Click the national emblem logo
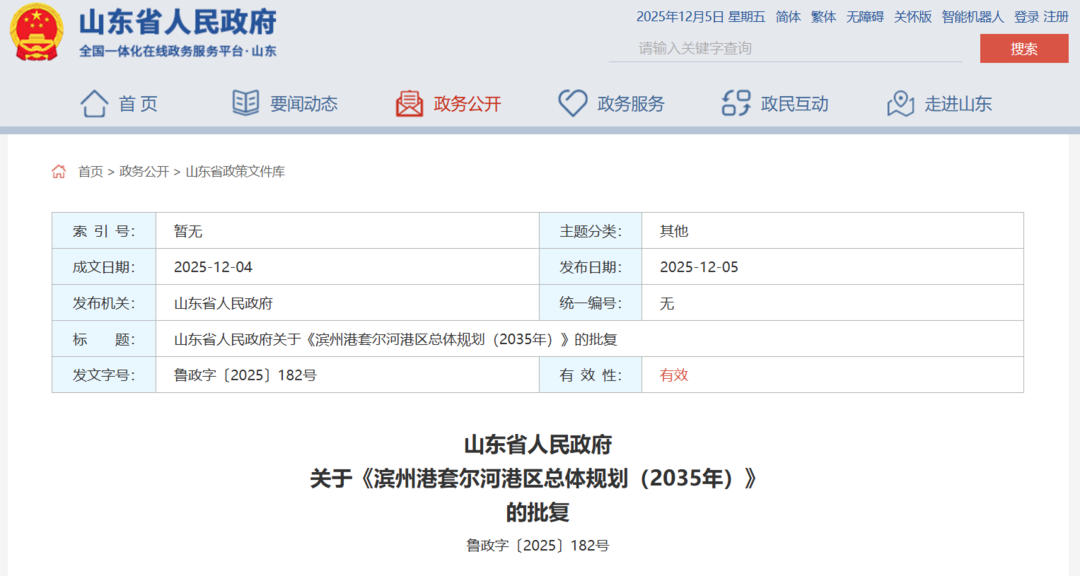Viewport: 1080px width, 576px height. pos(36,32)
